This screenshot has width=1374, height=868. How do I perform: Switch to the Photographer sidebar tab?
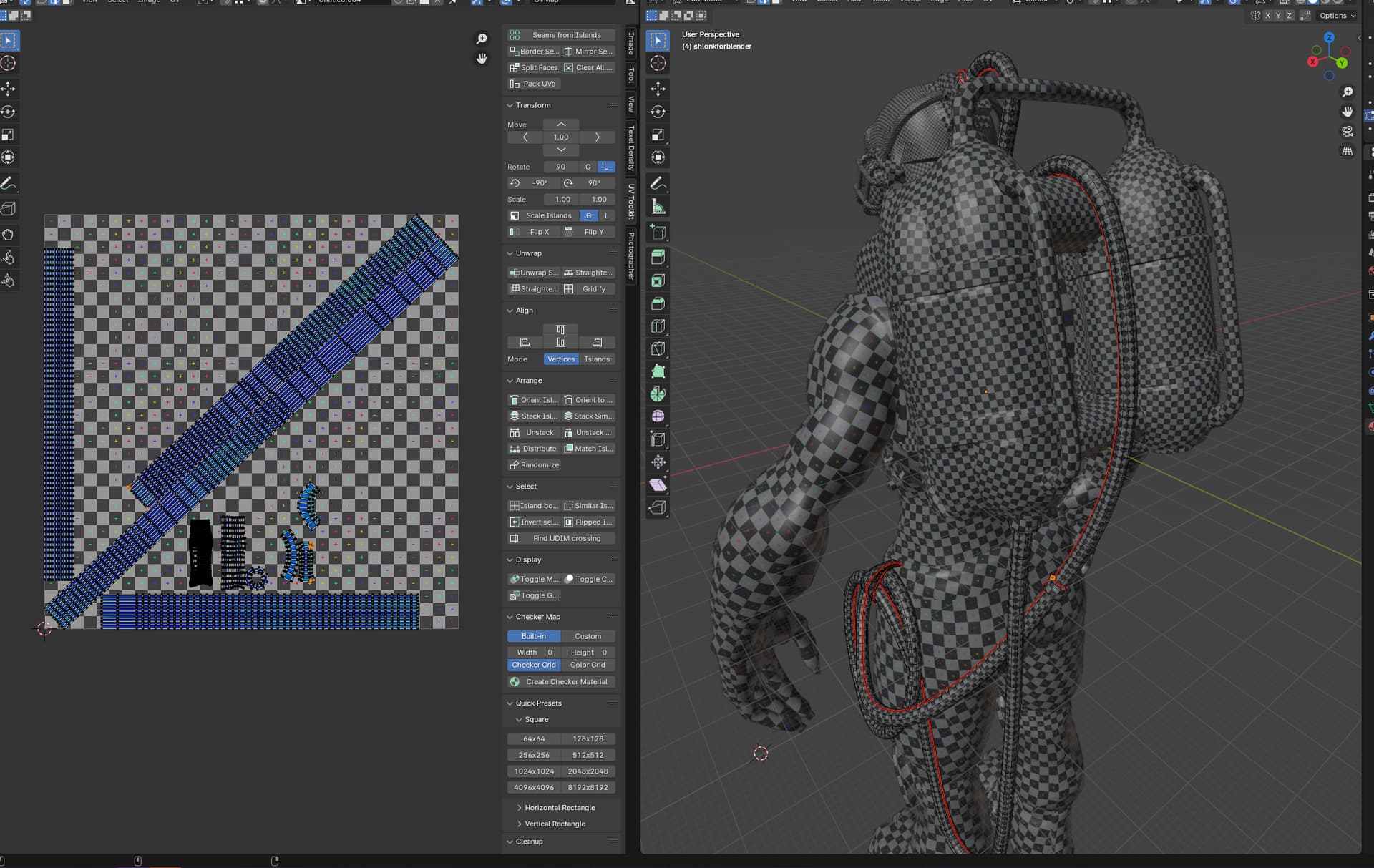630,255
